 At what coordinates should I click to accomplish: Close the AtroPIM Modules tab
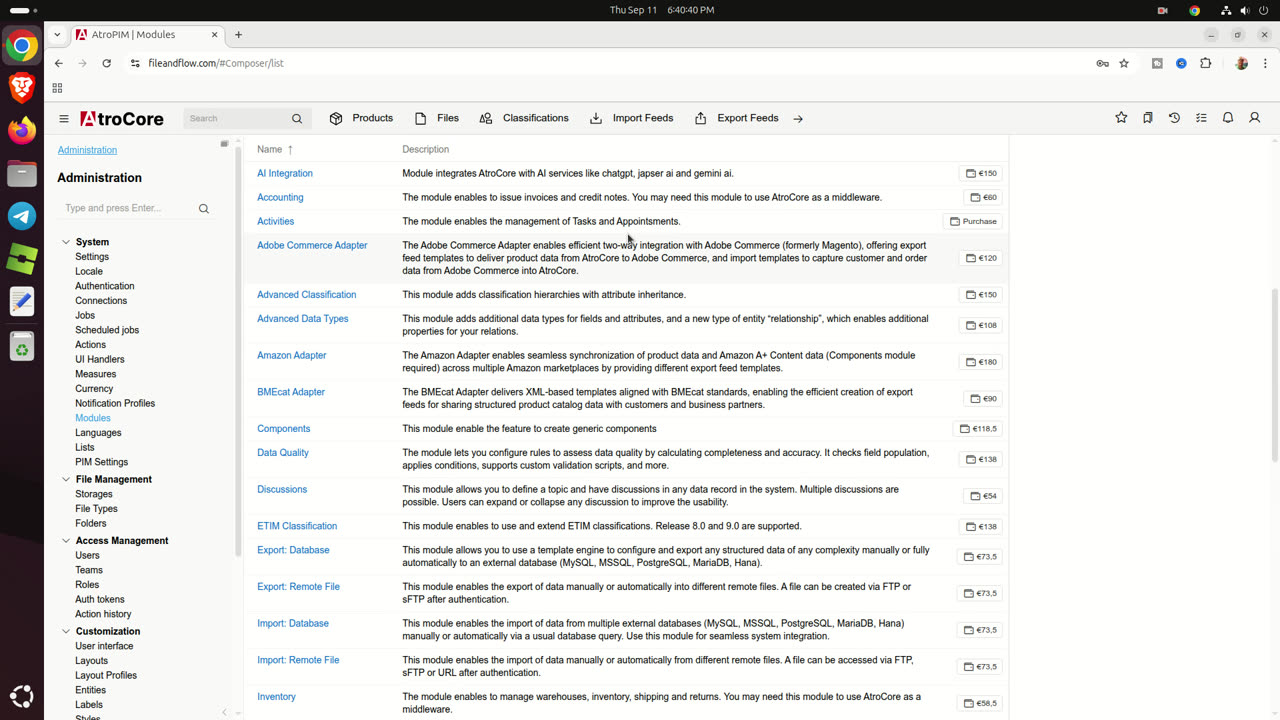point(214,34)
